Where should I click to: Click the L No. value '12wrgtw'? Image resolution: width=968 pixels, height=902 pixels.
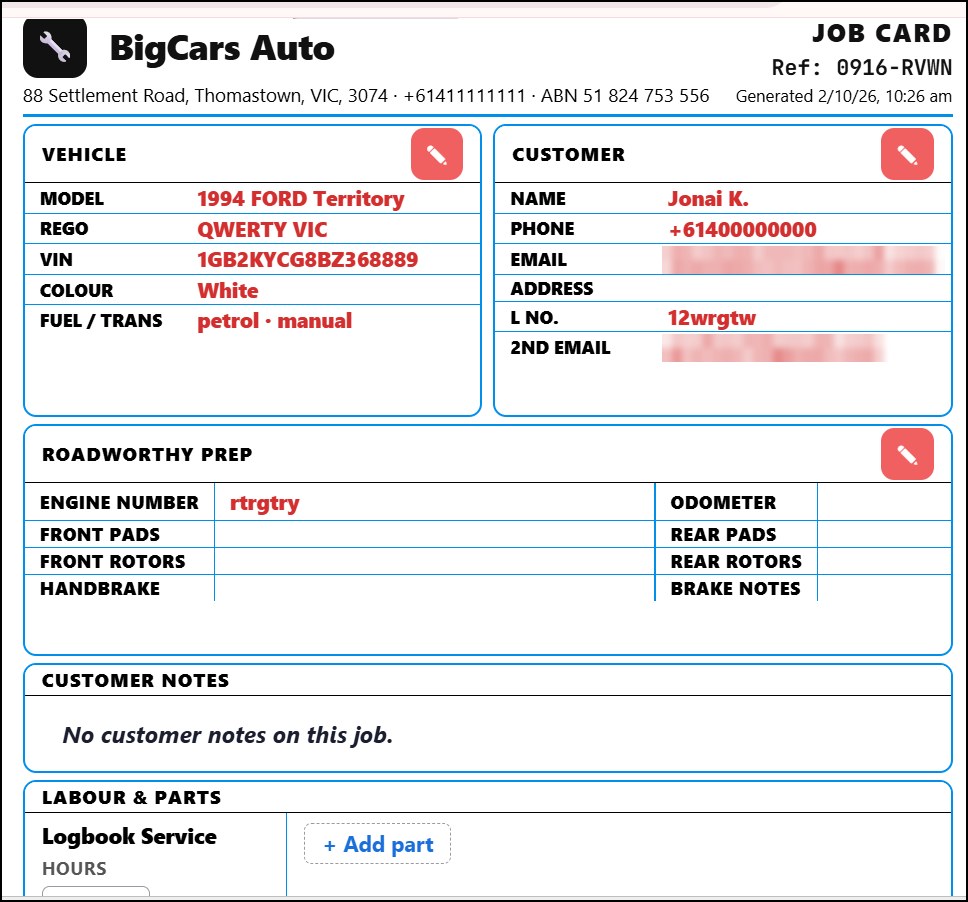[711, 318]
